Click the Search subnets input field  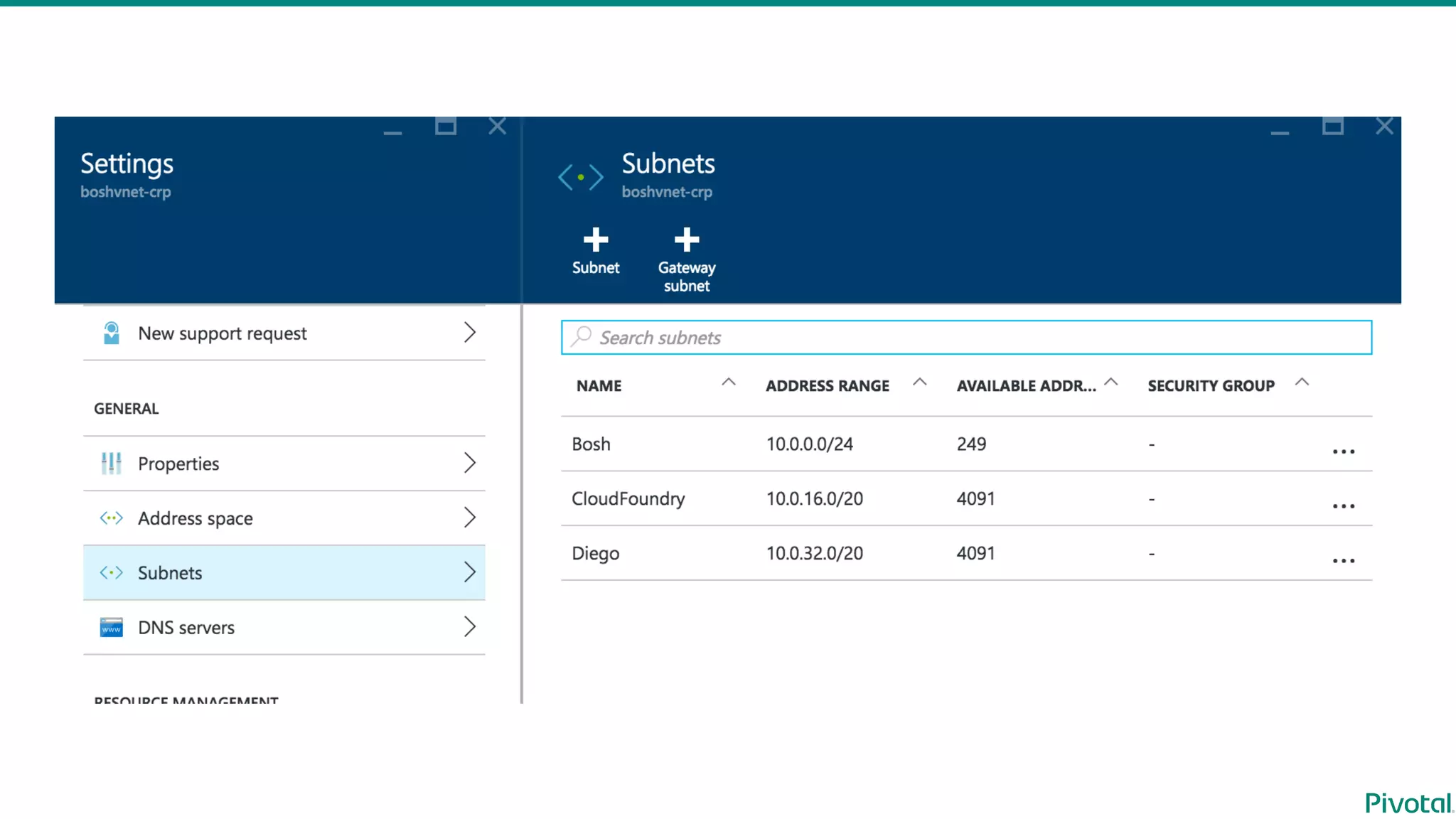coord(967,338)
